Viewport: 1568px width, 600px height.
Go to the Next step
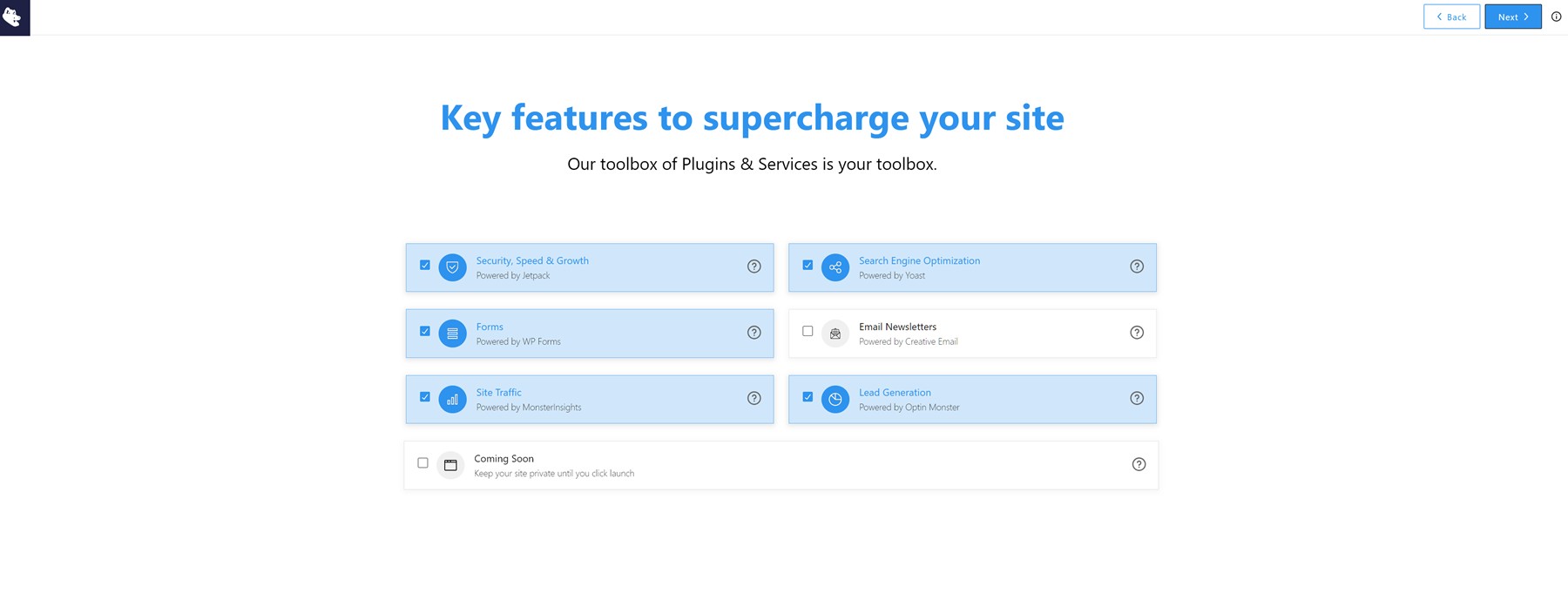coord(1512,17)
